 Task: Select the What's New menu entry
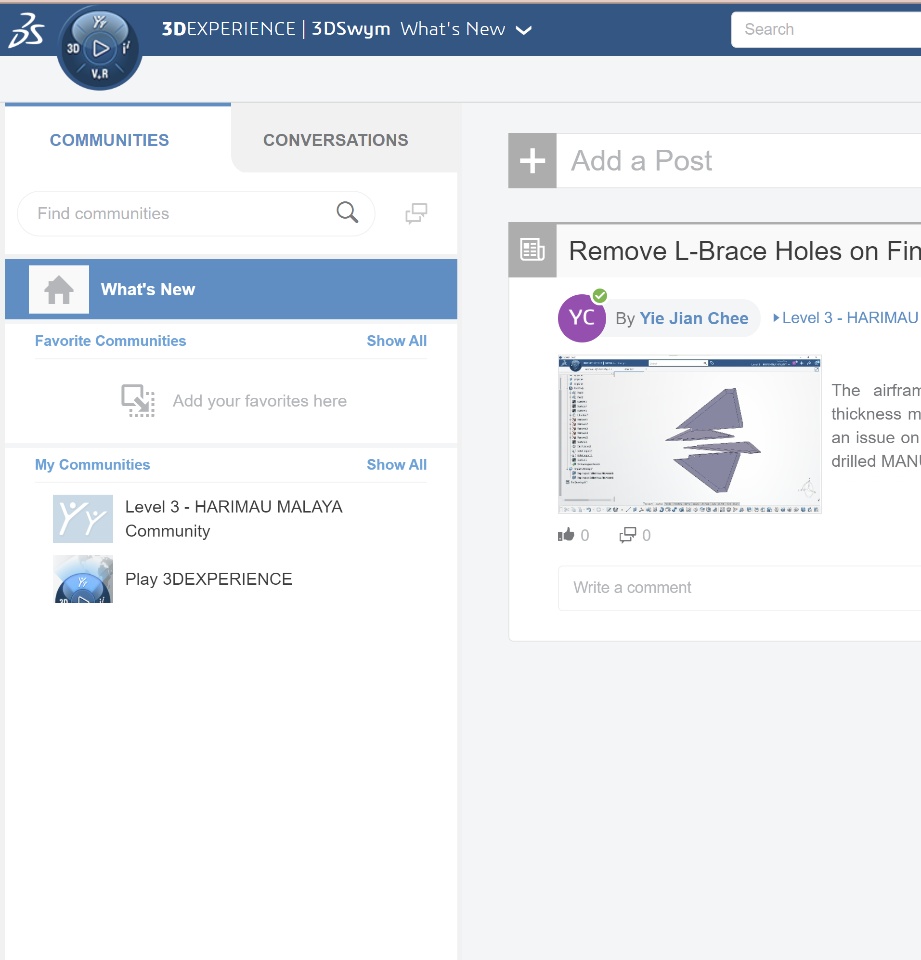231,290
